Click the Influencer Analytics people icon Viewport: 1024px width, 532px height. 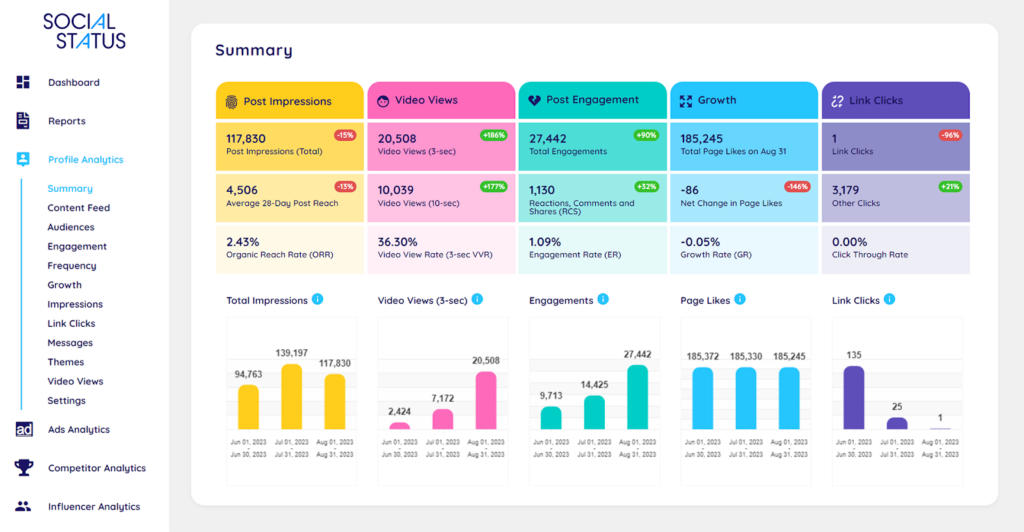pos(23,506)
